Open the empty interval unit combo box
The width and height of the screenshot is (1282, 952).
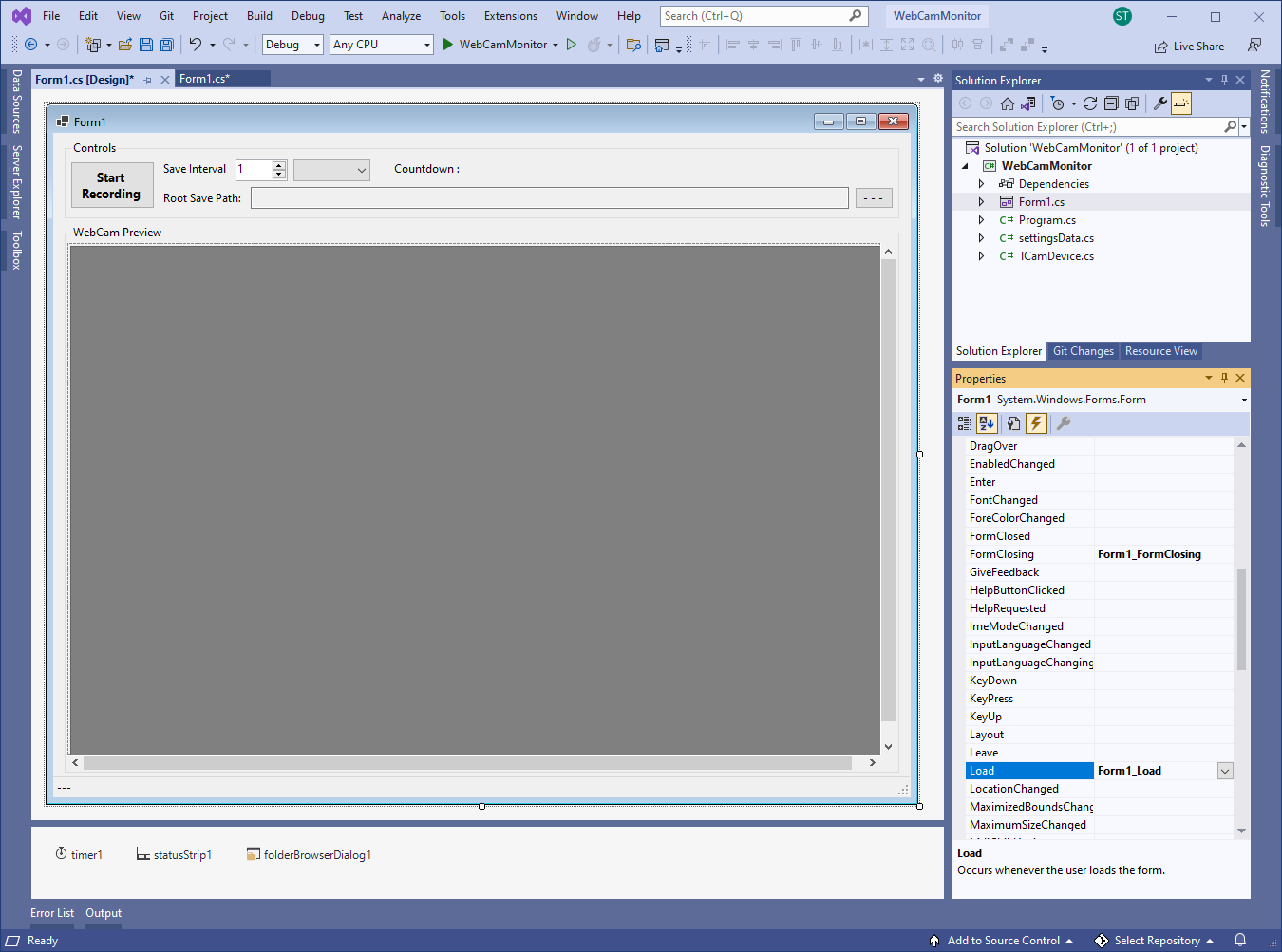[331, 170]
